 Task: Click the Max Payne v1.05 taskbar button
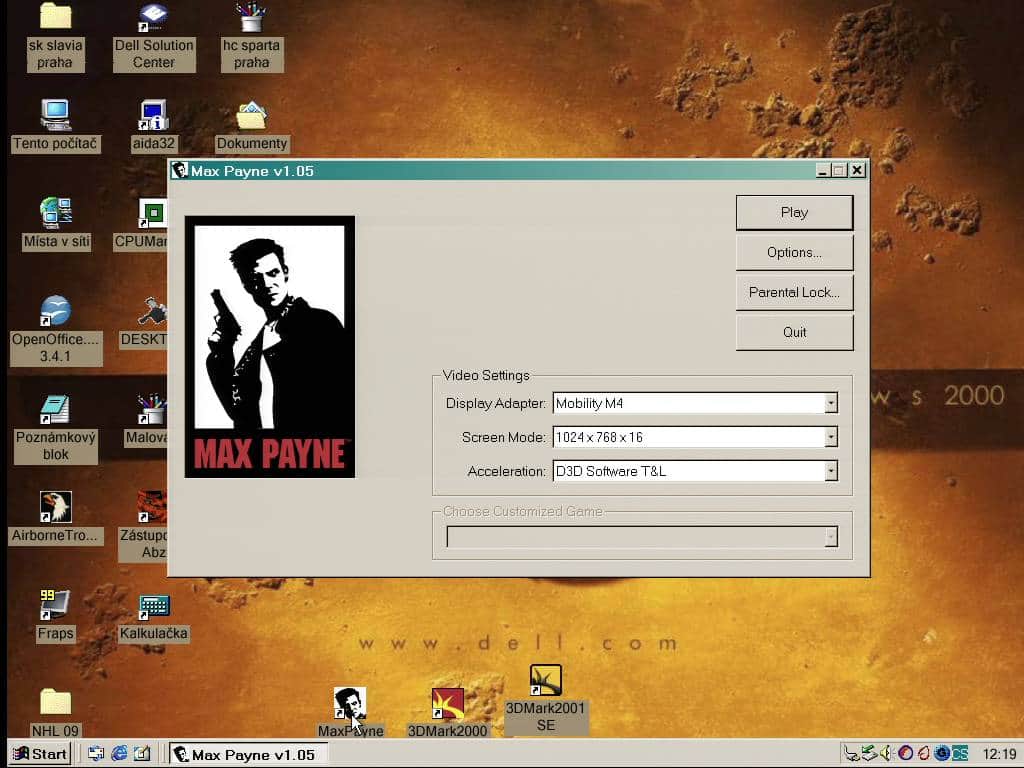(x=249, y=754)
